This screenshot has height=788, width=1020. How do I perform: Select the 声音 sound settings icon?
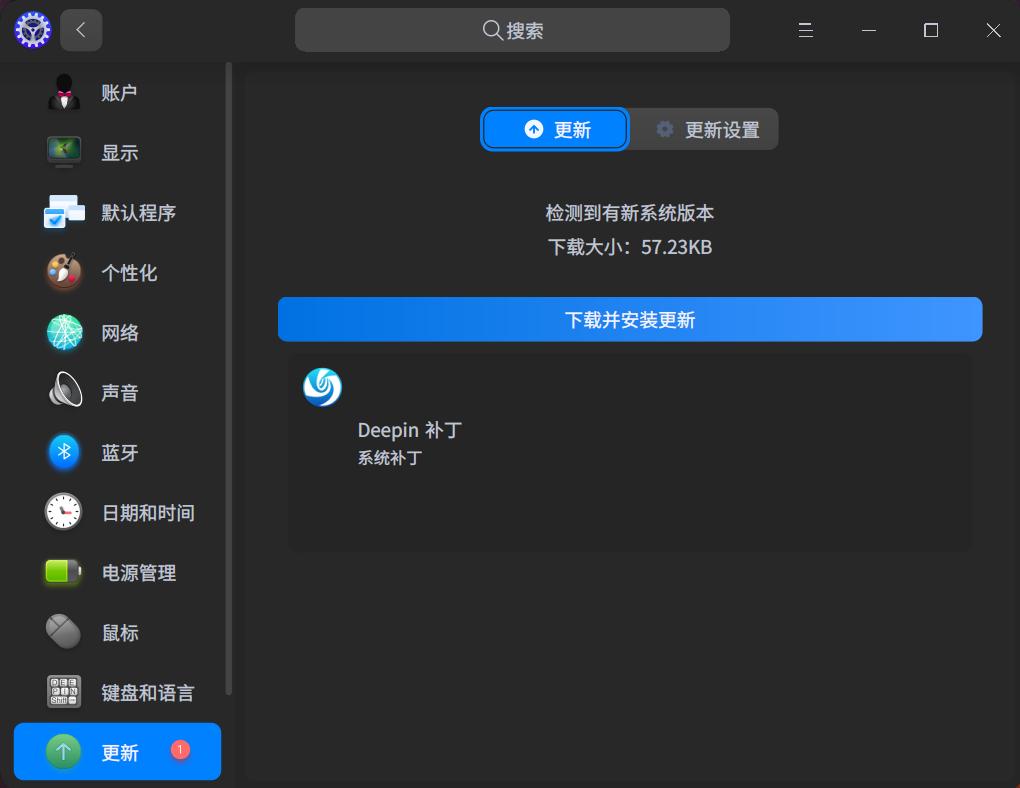(63, 392)
